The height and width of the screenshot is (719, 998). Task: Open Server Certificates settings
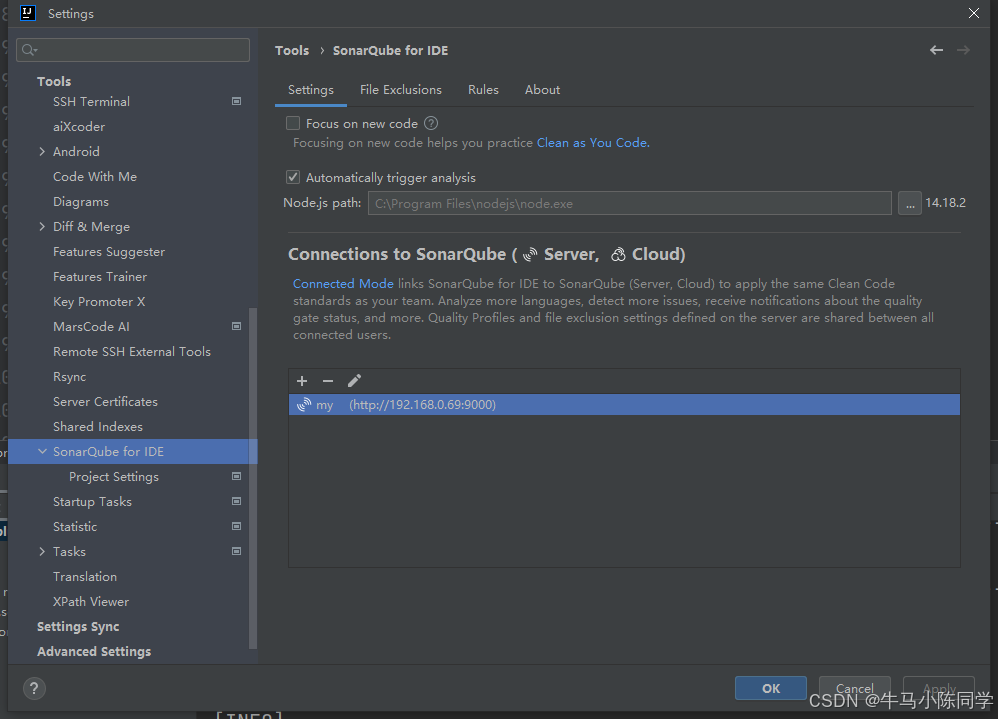pyautogui.click(x=105, y=401)
